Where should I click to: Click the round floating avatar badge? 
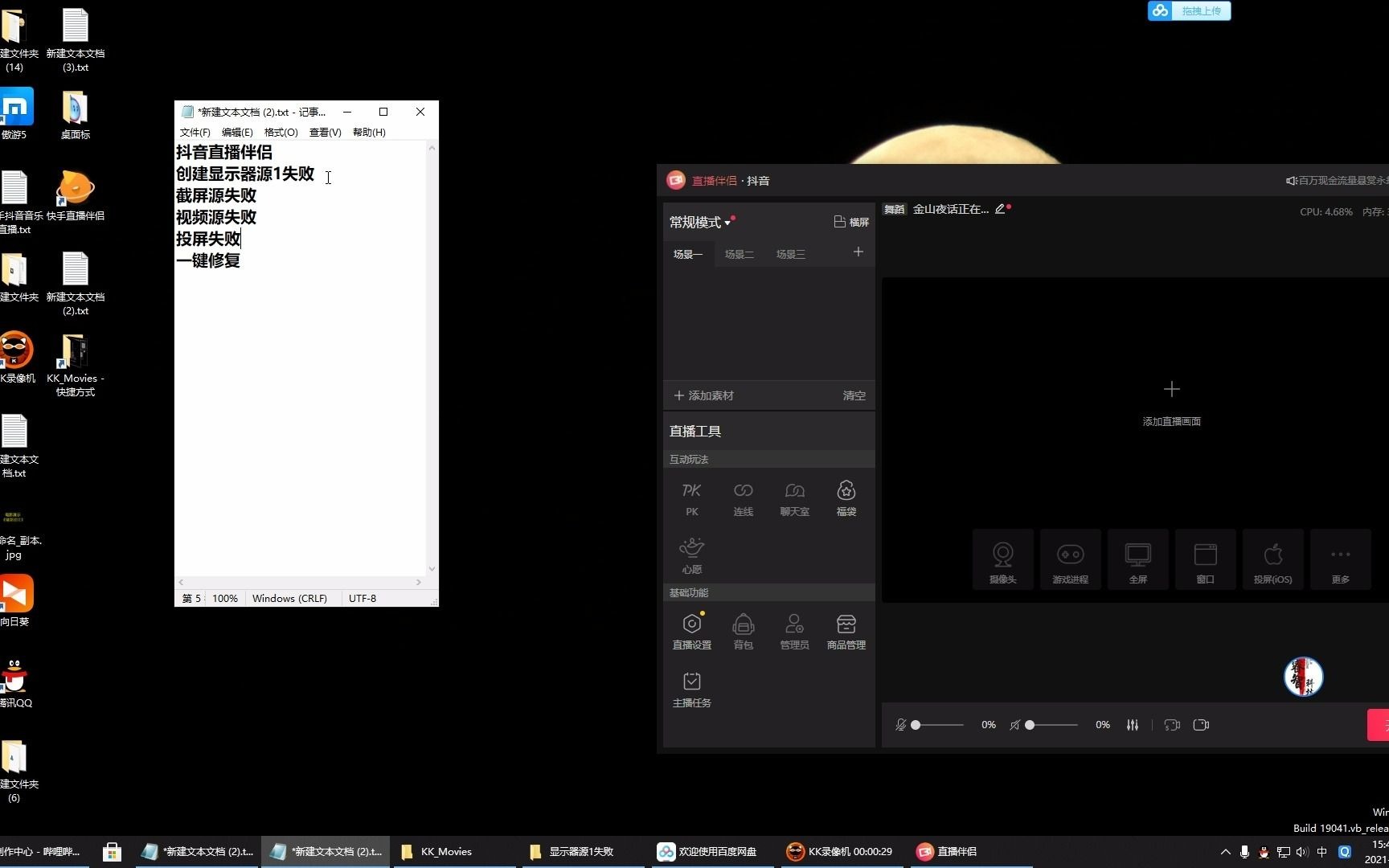tap(1303, 677)
